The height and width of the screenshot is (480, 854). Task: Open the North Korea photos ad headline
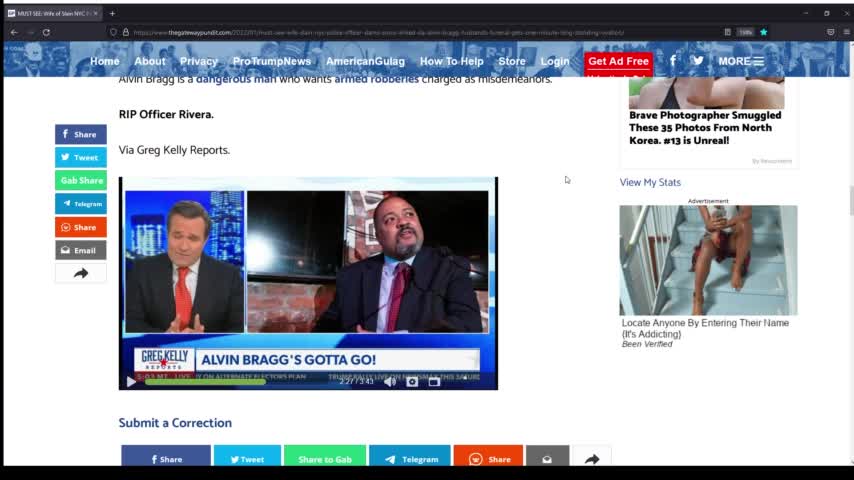point(705,128)
